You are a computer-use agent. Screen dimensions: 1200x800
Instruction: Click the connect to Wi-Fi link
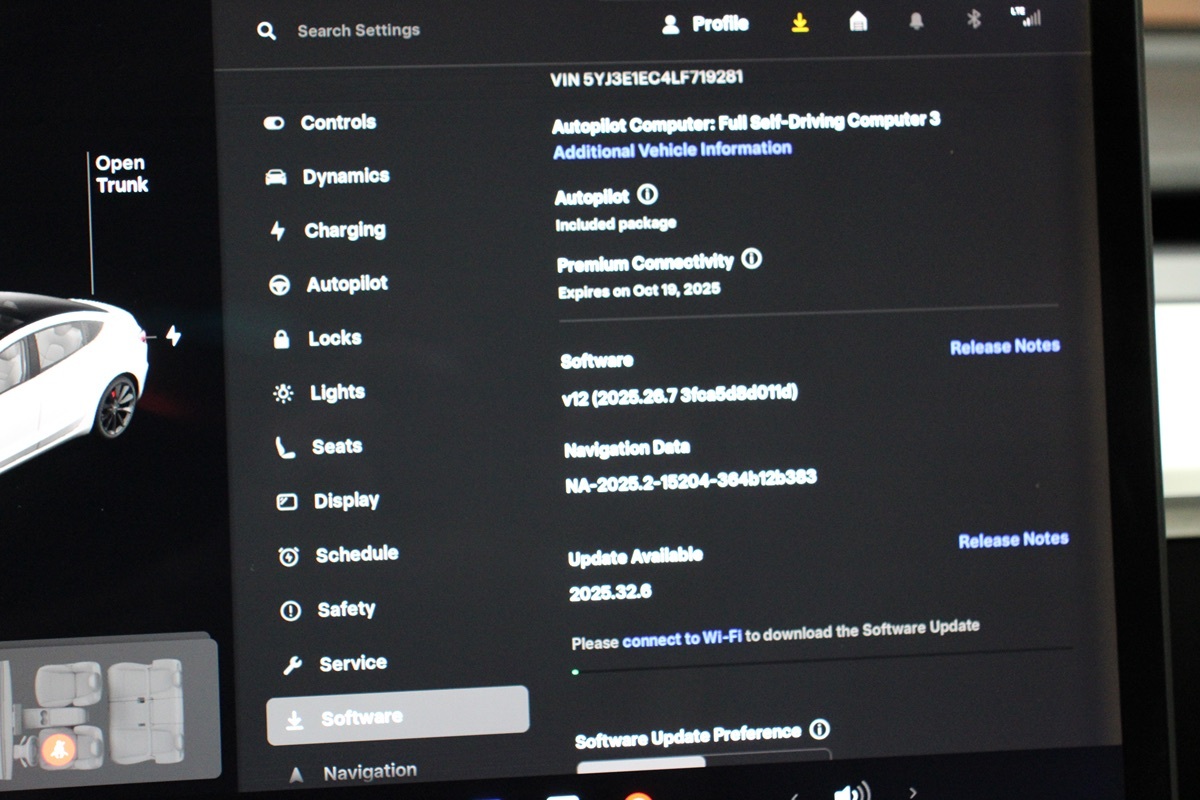click(x=681, y=638)
